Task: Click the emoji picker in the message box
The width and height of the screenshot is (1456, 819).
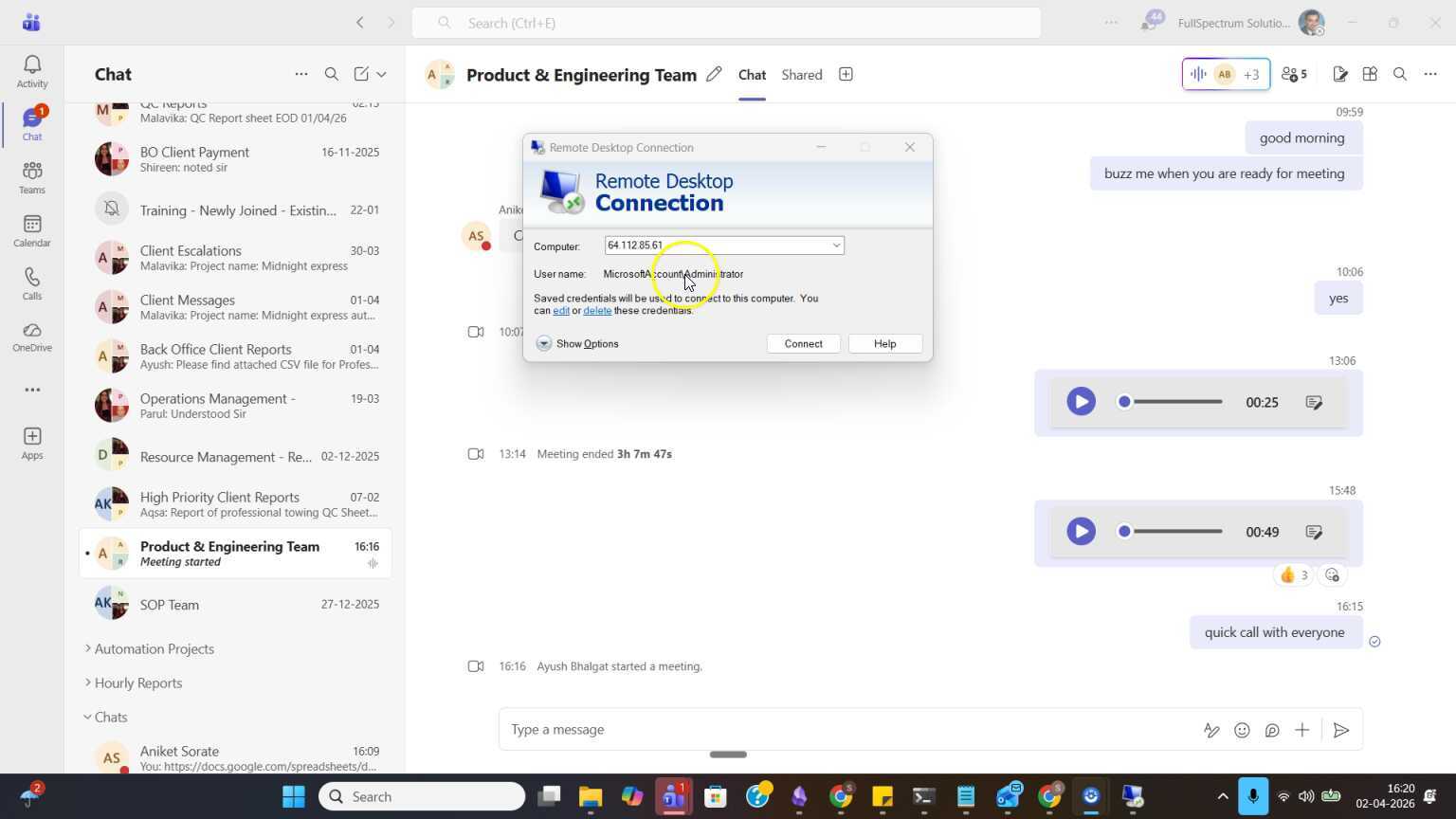Action: (x=1242, y=730)
